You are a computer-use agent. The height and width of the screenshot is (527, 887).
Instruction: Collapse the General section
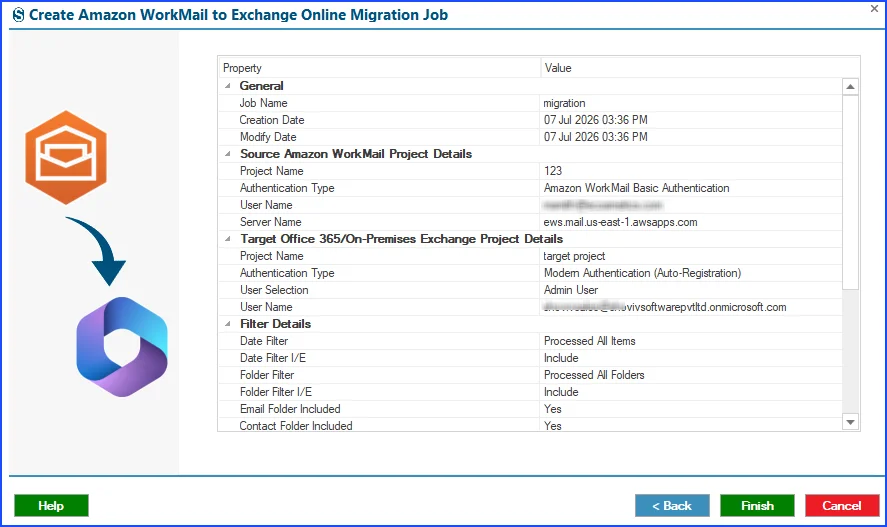tap(228, 86)
